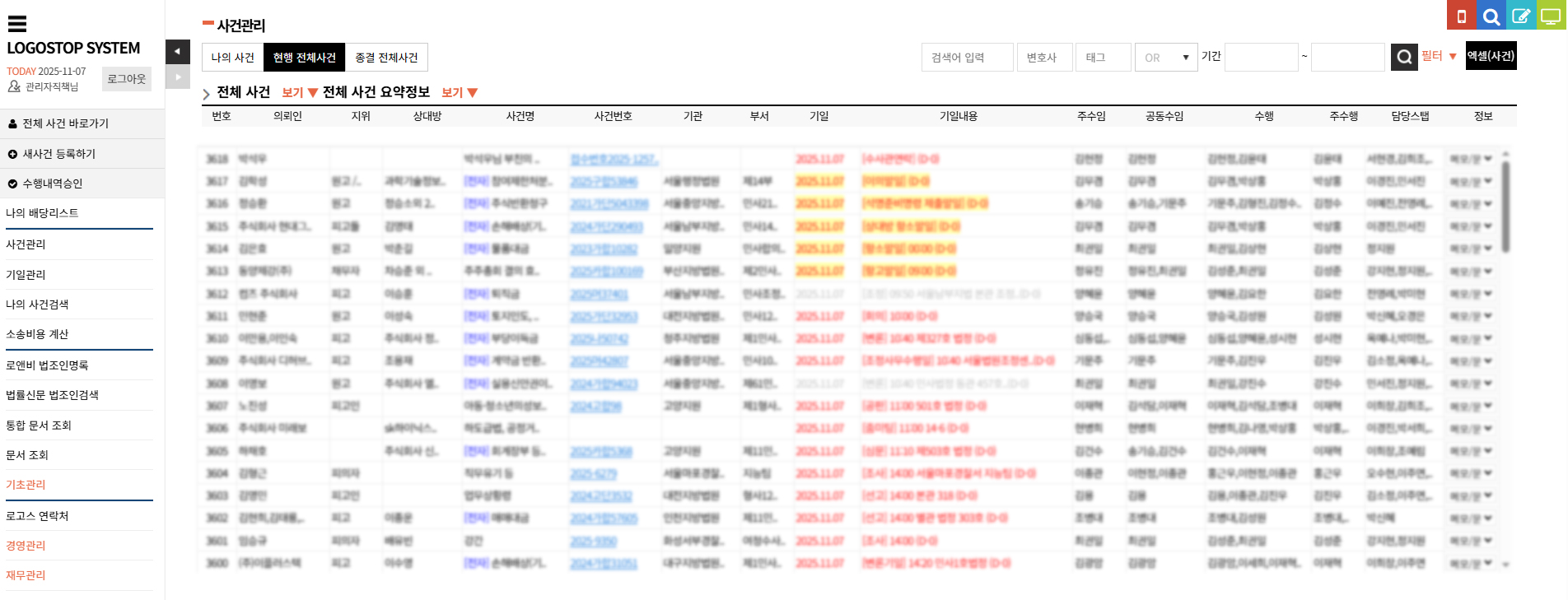Expand 보기 next to 전체 사건

click(x=299, y=93)
